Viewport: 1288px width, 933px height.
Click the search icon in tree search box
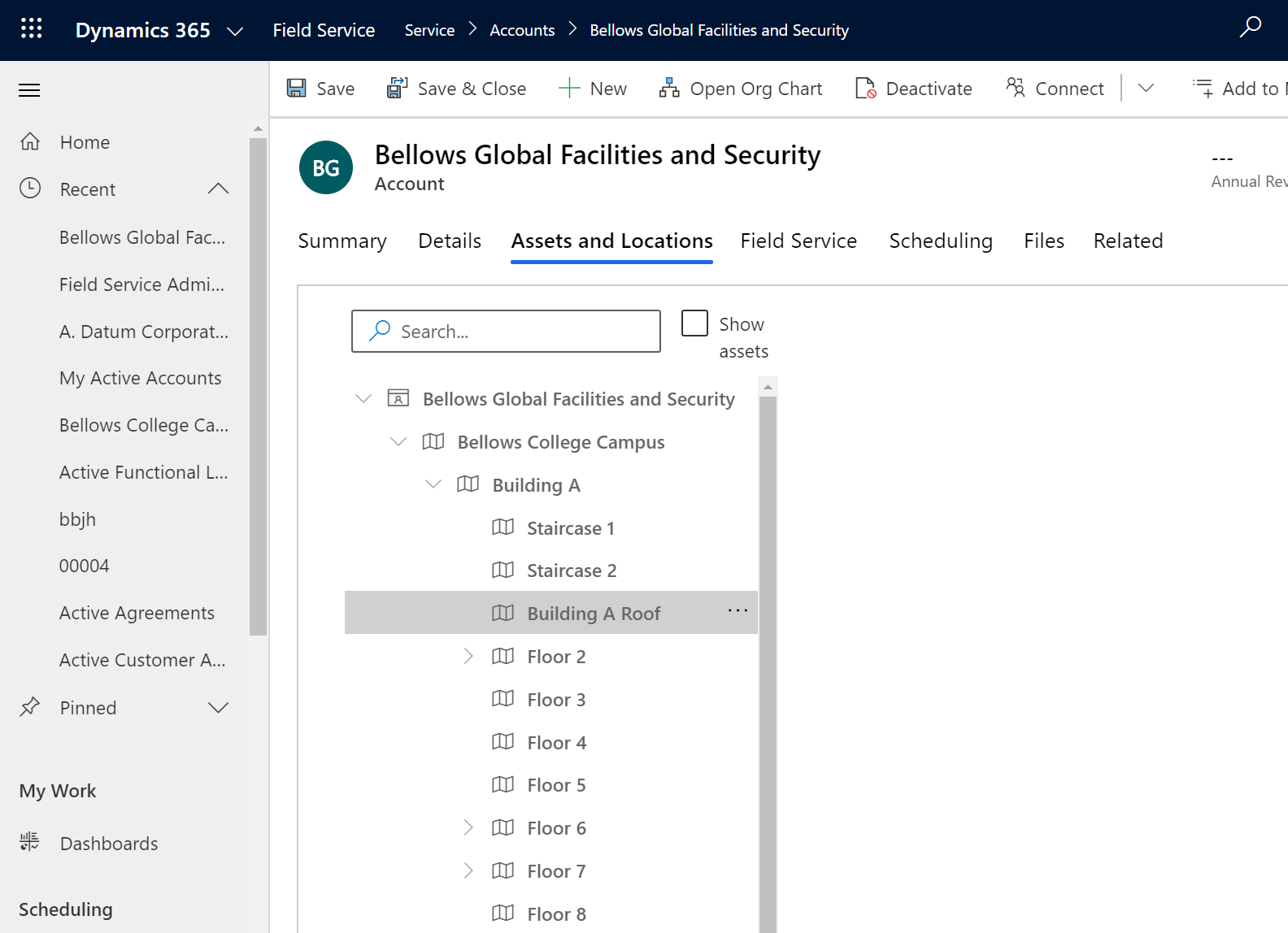coord(380,330)
